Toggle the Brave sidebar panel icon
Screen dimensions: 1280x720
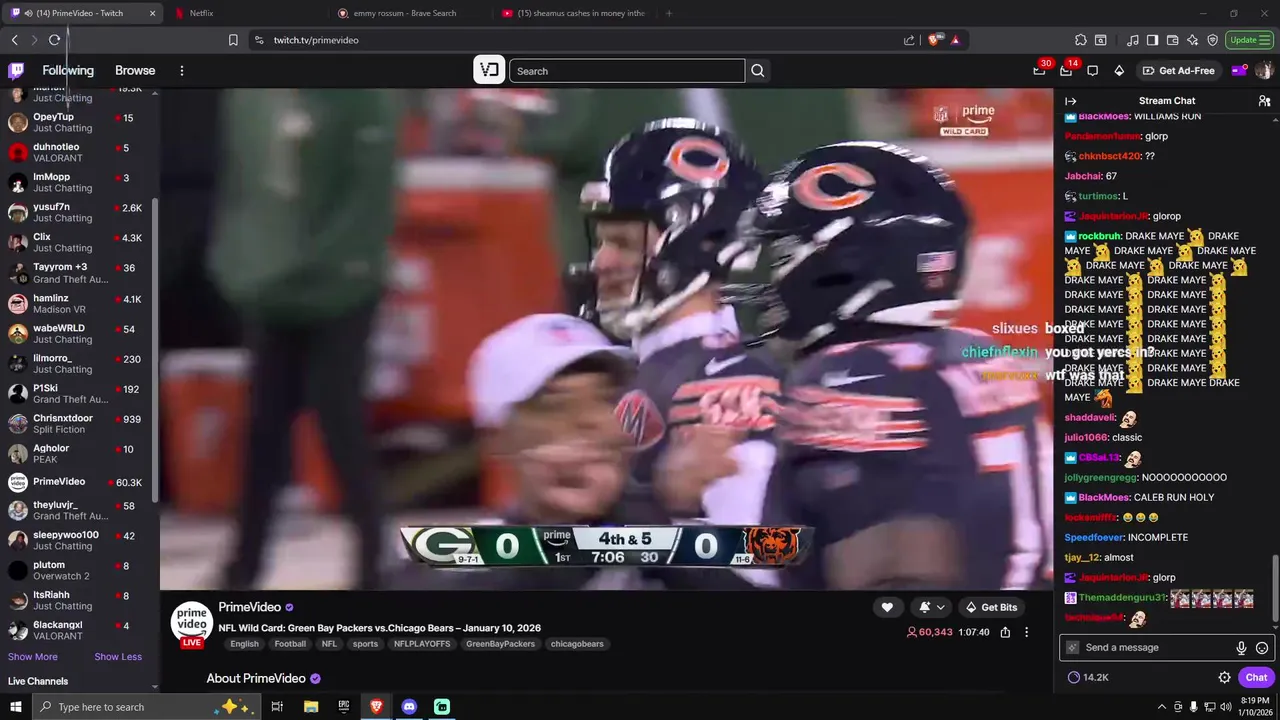click(1152, 40)
